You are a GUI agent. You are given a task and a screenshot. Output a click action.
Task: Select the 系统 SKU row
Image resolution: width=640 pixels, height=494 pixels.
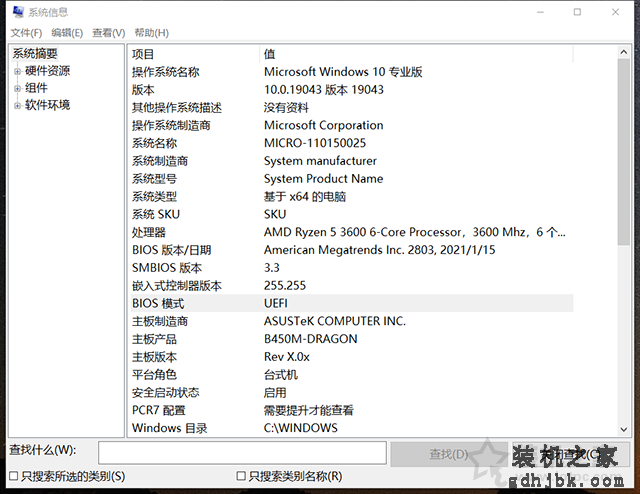click(352, 214)
